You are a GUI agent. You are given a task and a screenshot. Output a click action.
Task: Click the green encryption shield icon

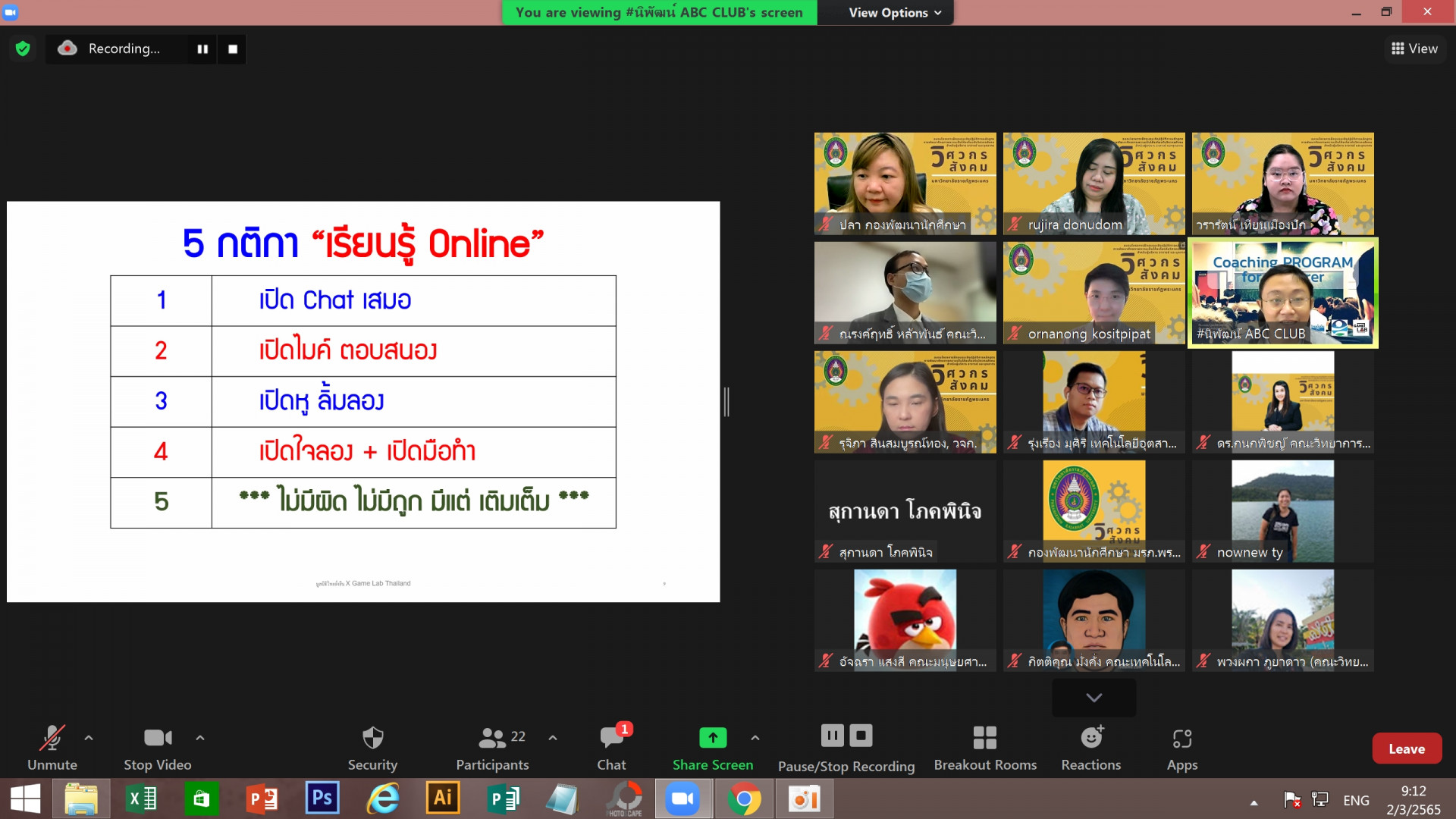23,49
